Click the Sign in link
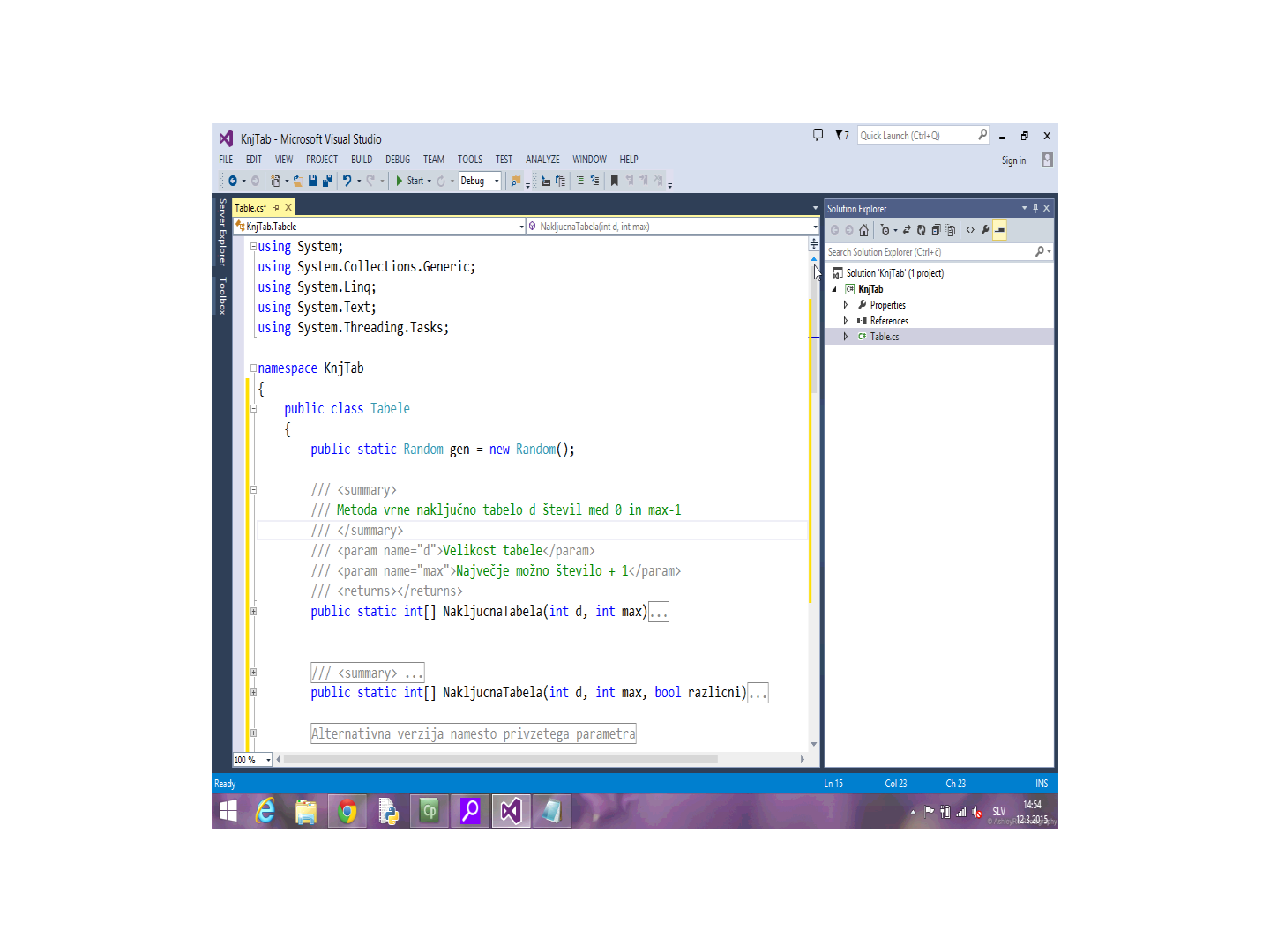The image size is (1270, 952). pyautogui.click(x=1013, y=160)
